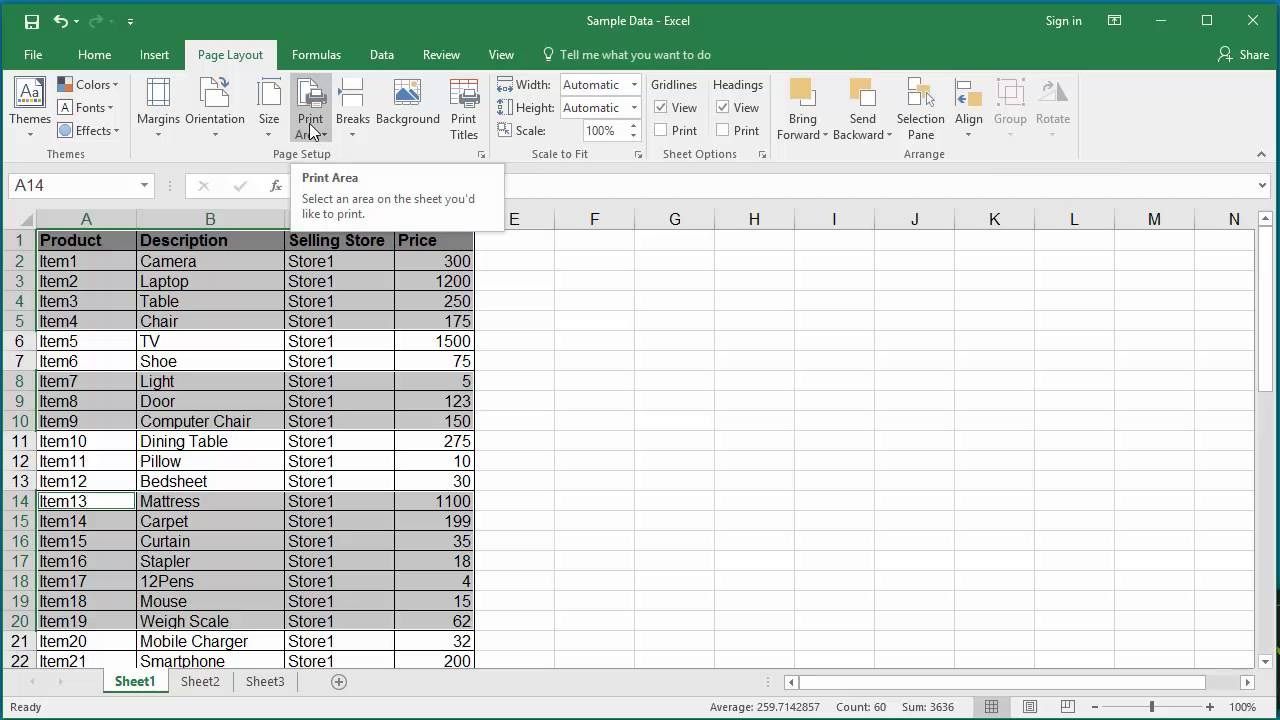Uncheck Gridlines View checkbox
1280x720 pixels.
coord(661,108)
